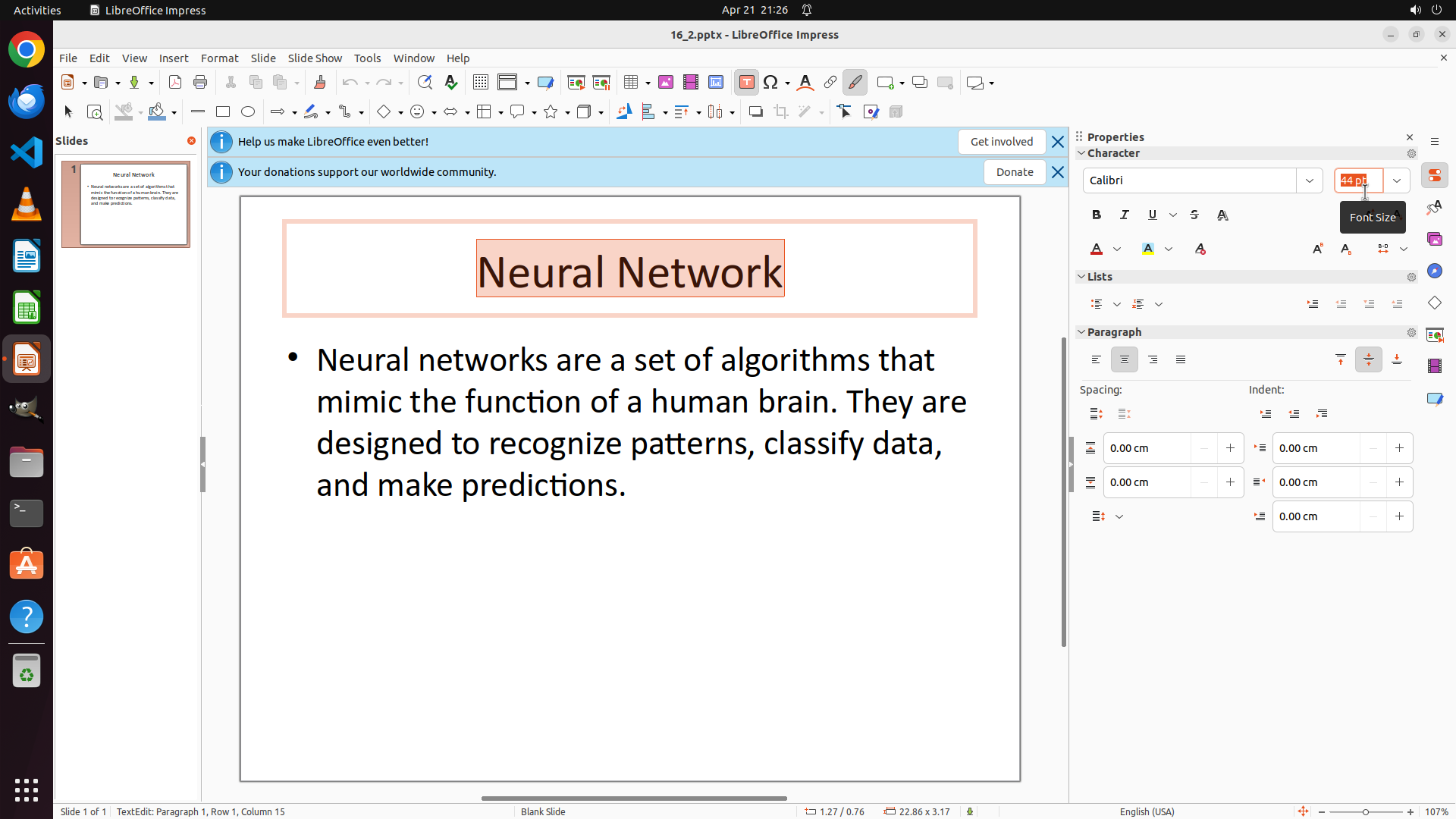1456x819 pixels.
Task: Click the Insert Image icon
Action: point(665,83)
